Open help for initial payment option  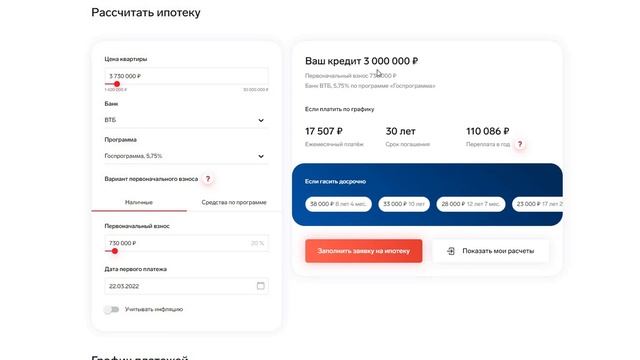208,179
